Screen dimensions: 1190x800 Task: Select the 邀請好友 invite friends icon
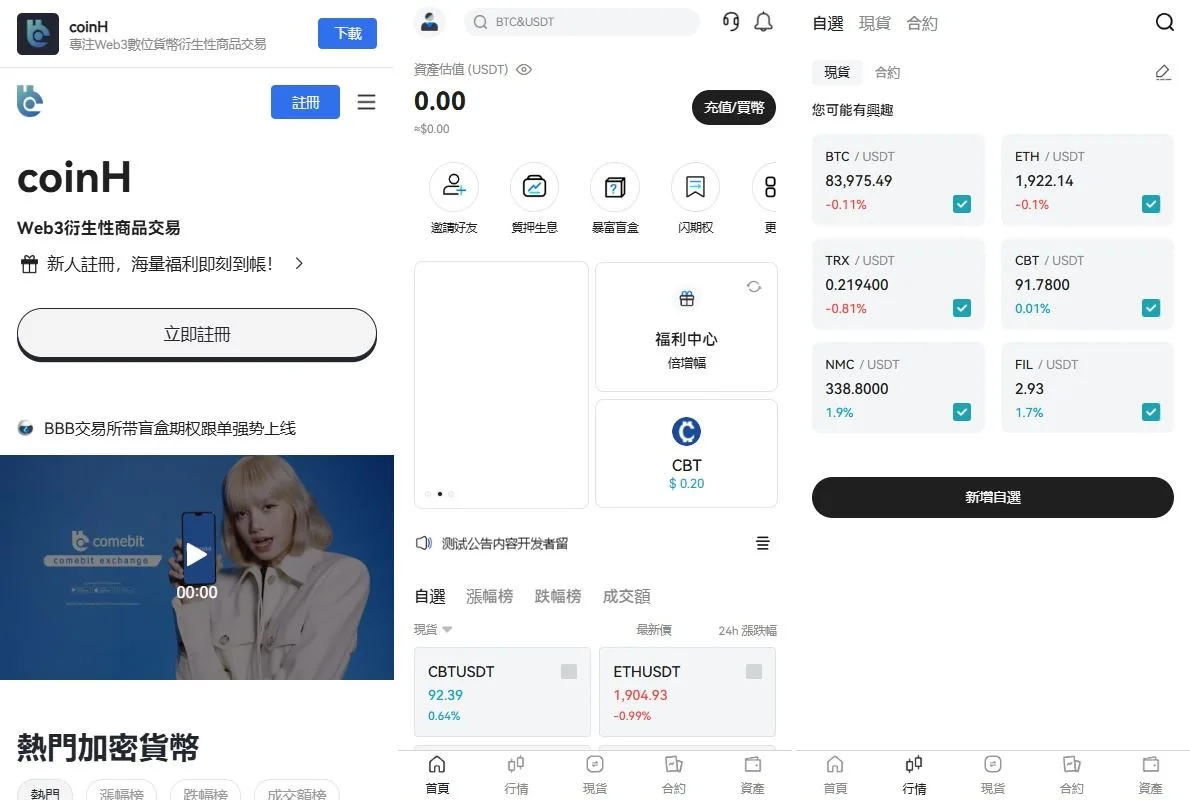(x=454, y=186)
